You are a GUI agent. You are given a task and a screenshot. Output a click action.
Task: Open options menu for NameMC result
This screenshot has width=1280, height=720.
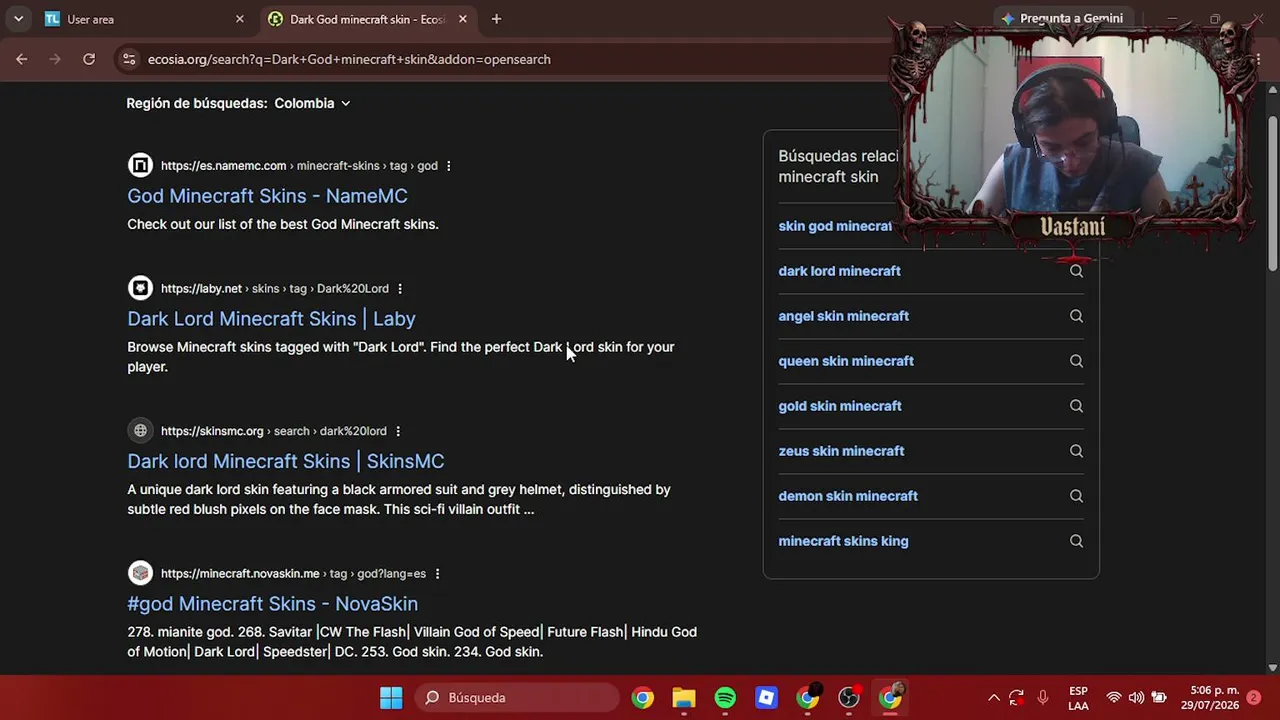(x=448, y=166)
